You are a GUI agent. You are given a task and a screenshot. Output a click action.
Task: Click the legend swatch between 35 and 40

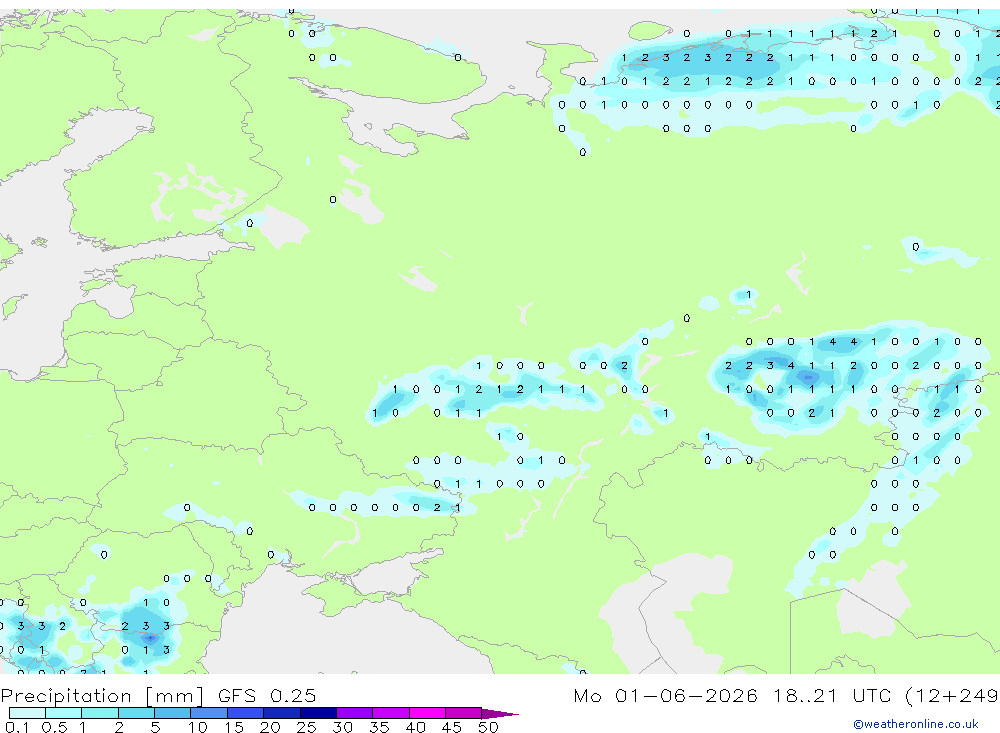click(x=391, y=713)
